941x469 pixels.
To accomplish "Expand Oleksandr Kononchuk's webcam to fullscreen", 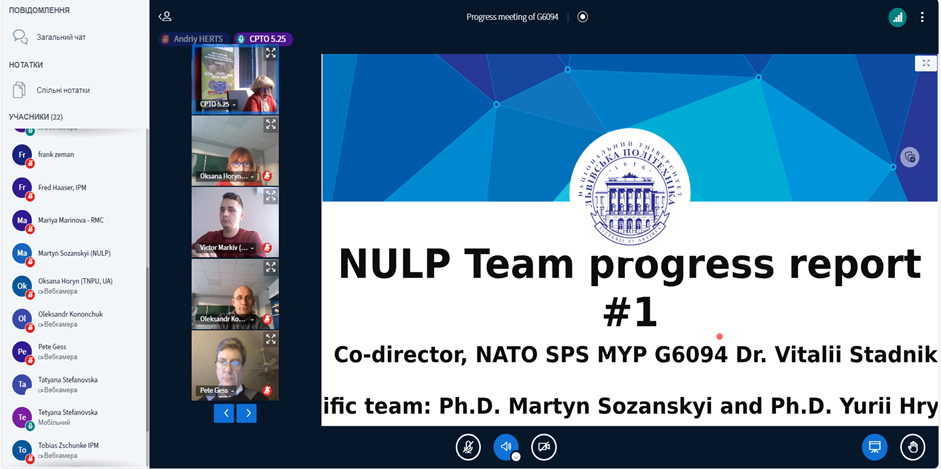I will [271, 267].
